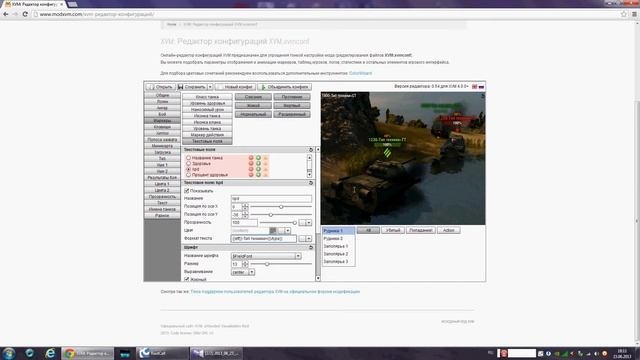Reset the Текстовые поля list section icon
Viewport: 640px width, 360px height.
click(311, 150)
